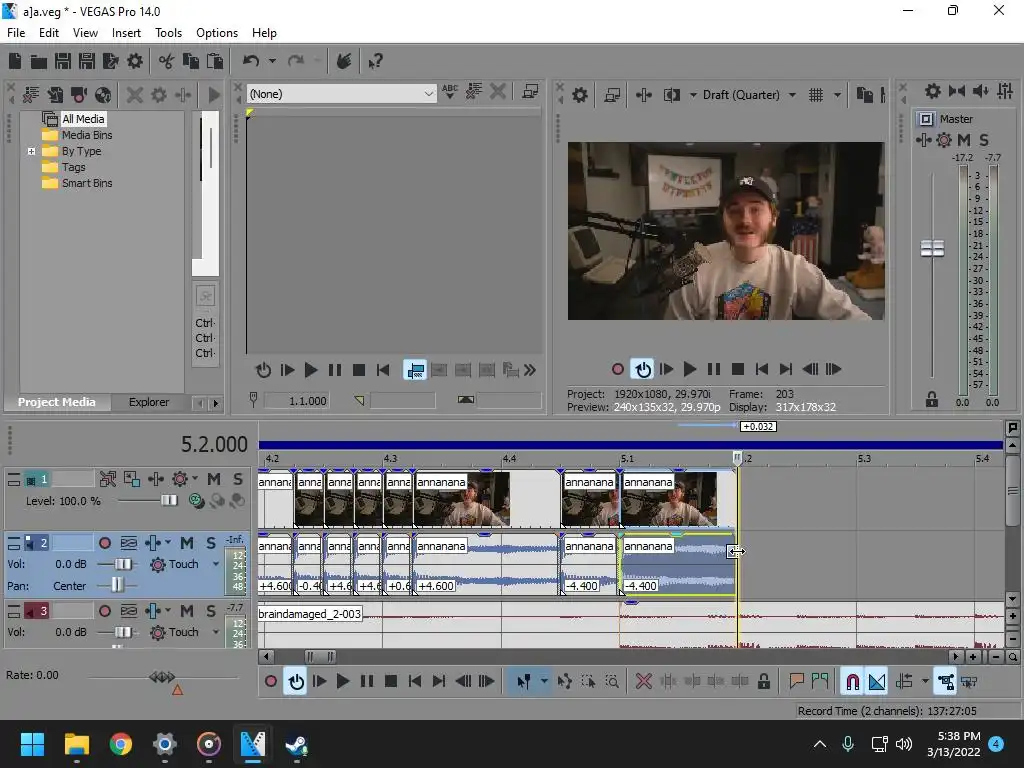Solo video track 1 with S

(x=238, y=479)
